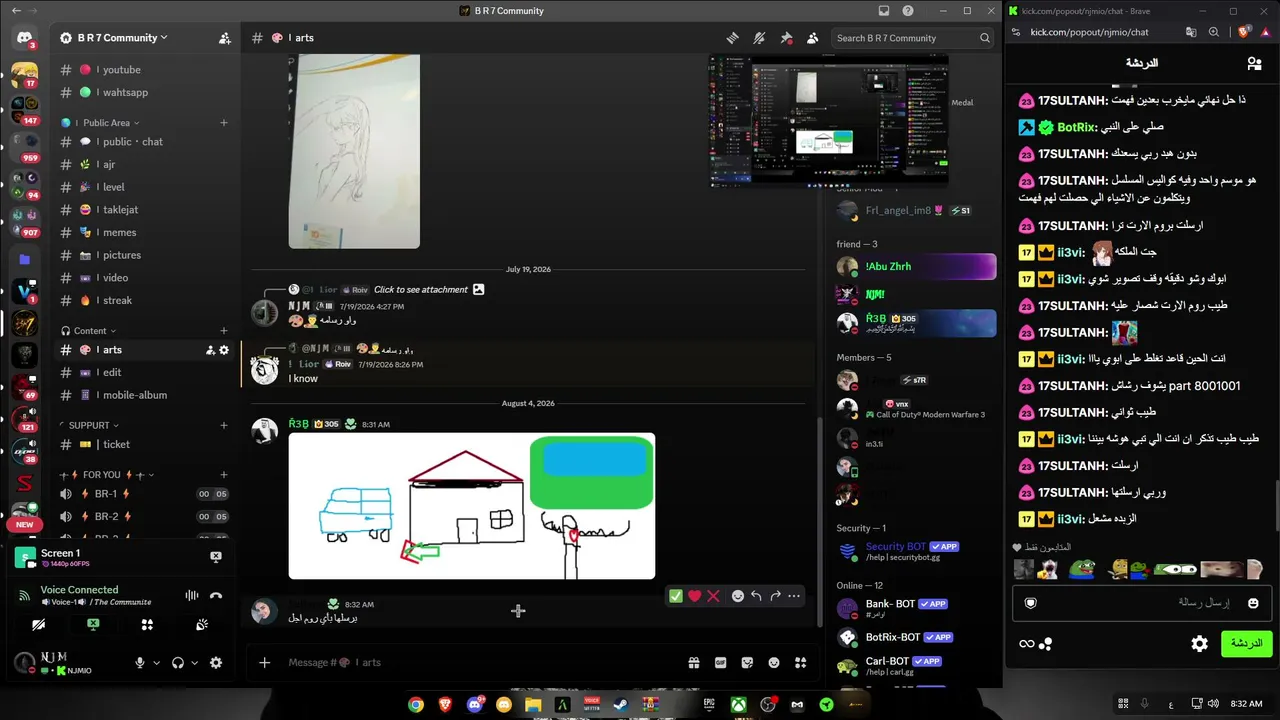
Task: Disconnect from voice with the hang-up icon
Action: tap(216, 595)
